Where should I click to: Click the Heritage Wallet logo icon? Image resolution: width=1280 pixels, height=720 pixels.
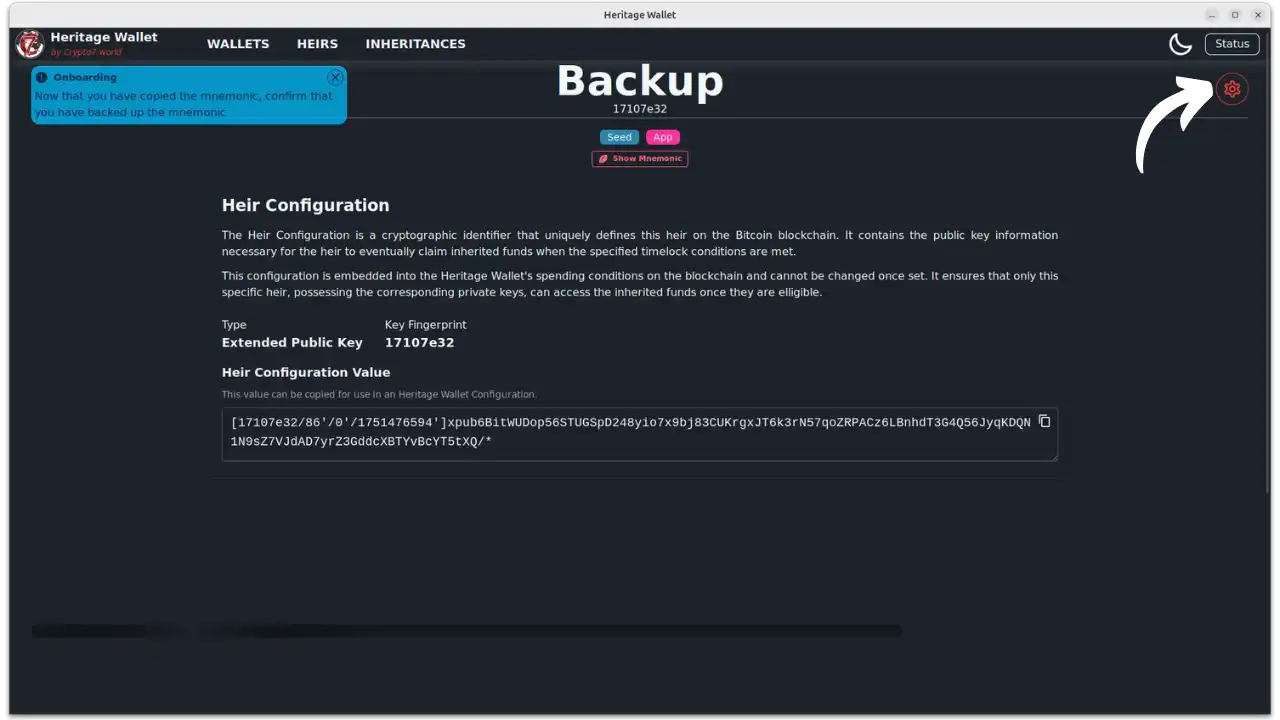30,44
